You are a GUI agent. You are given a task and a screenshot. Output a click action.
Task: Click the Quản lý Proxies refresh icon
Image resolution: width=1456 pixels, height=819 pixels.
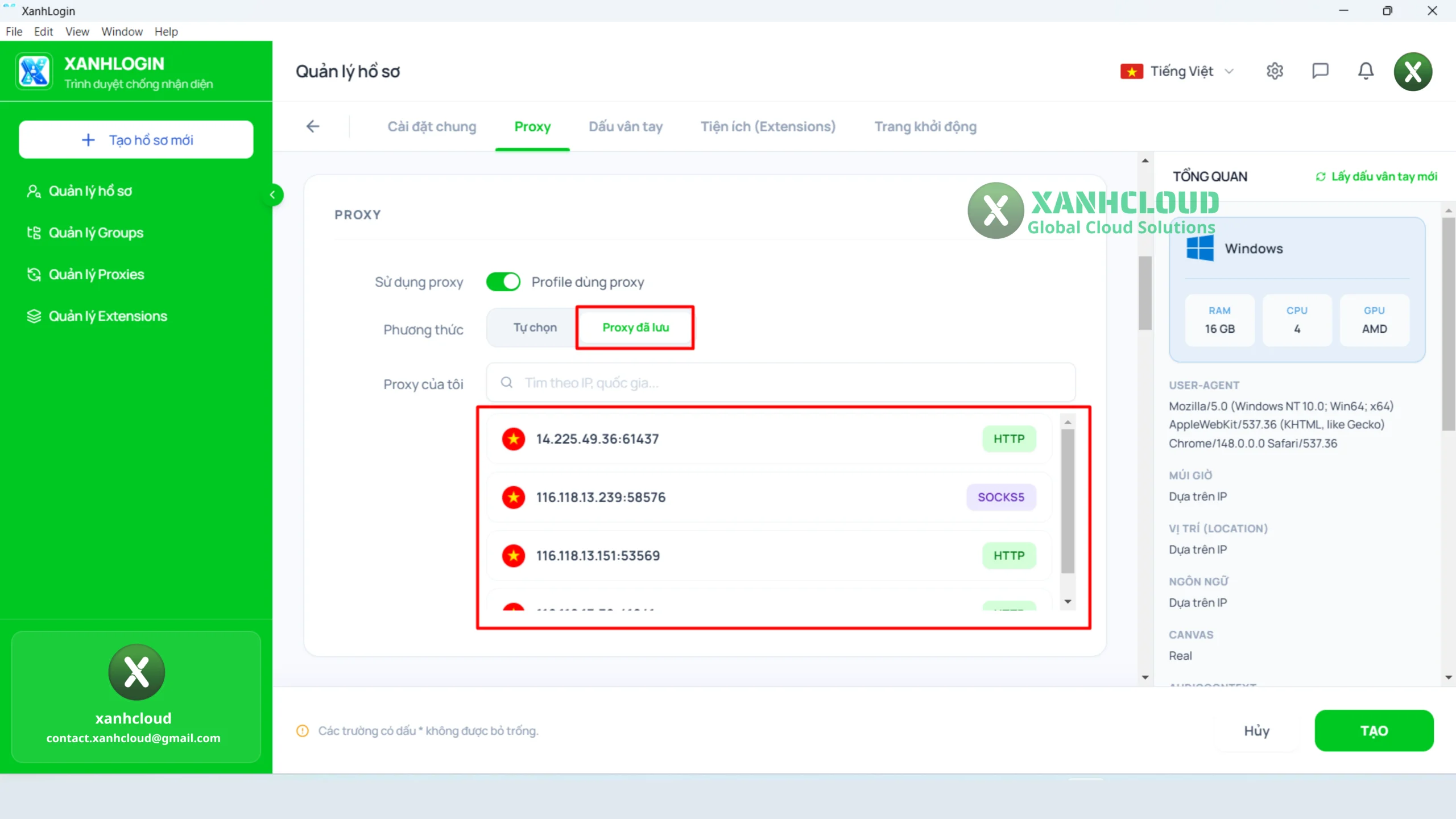coord(34,274)
